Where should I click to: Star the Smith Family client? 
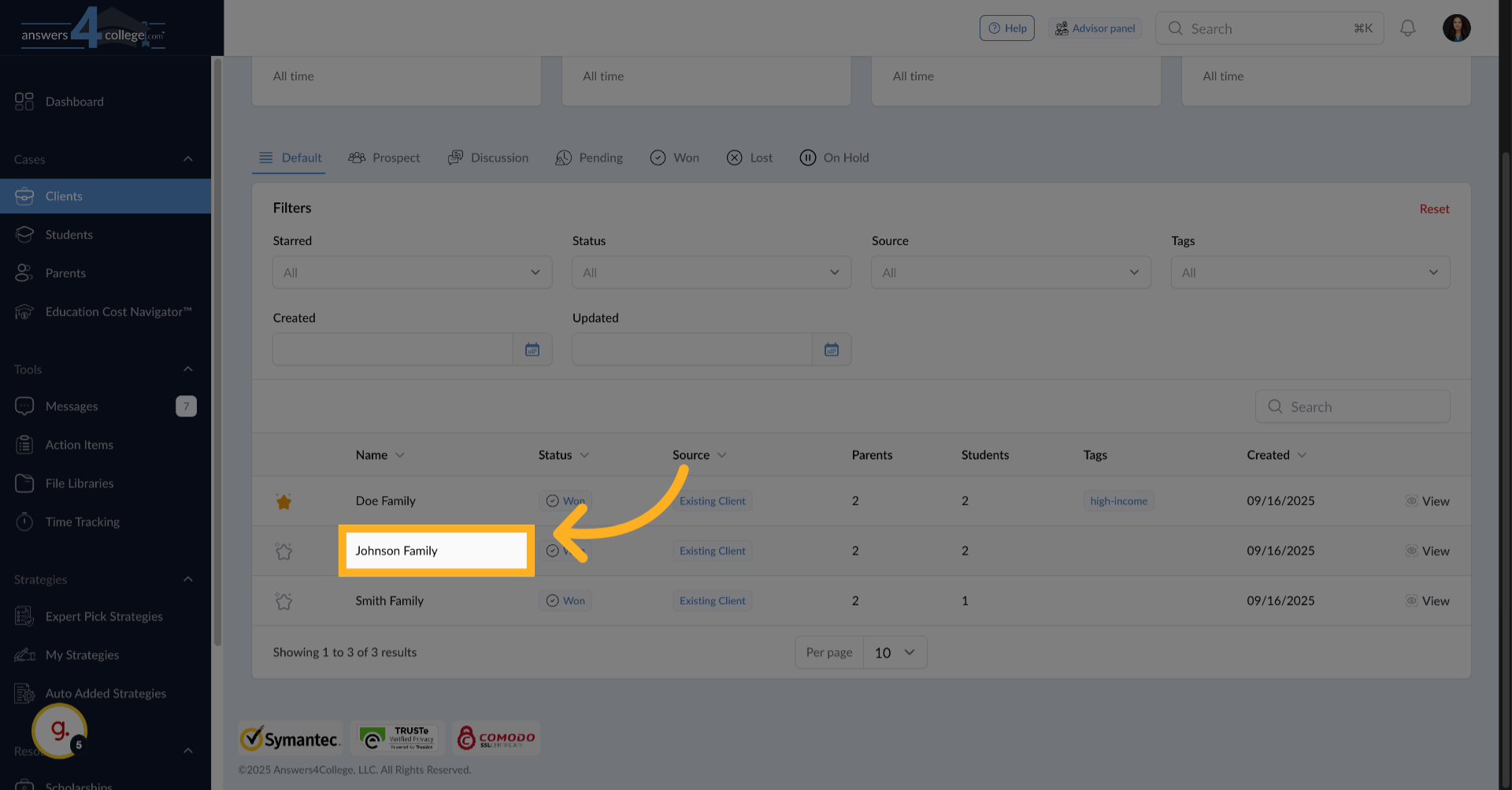[x=283, y=602]
